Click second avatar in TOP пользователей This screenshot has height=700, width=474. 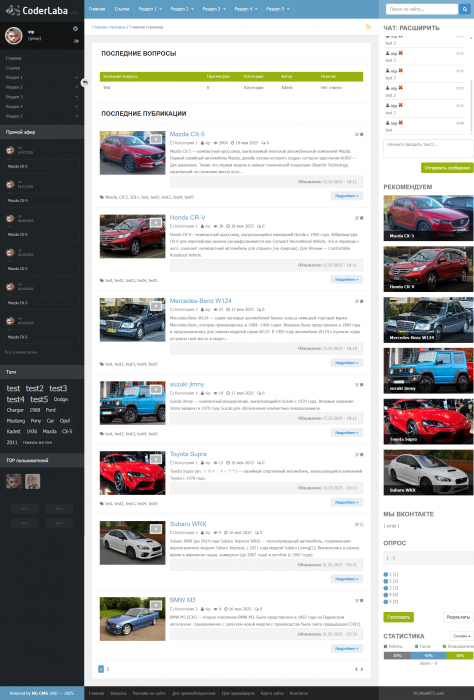[x=33, y=481]
